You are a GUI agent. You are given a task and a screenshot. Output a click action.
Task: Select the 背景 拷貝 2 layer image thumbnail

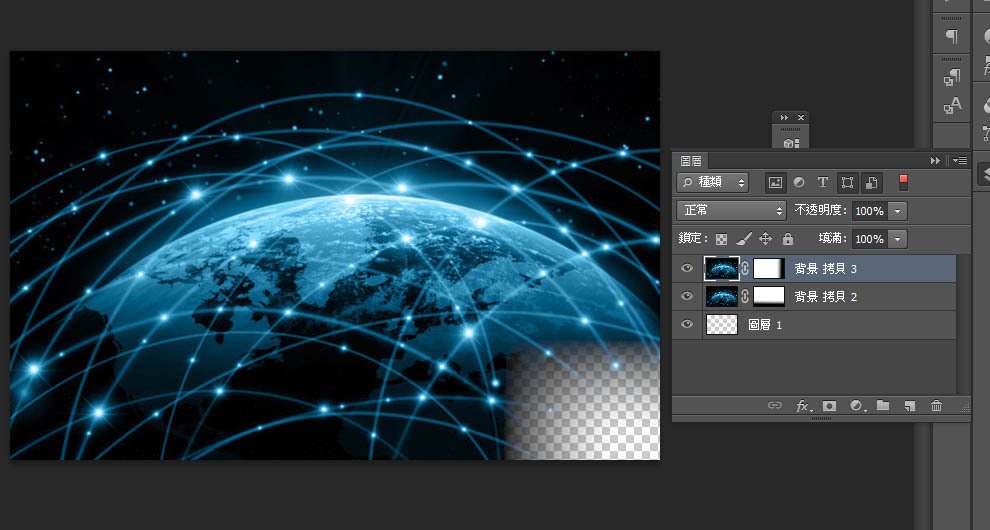tap(722, 296)
